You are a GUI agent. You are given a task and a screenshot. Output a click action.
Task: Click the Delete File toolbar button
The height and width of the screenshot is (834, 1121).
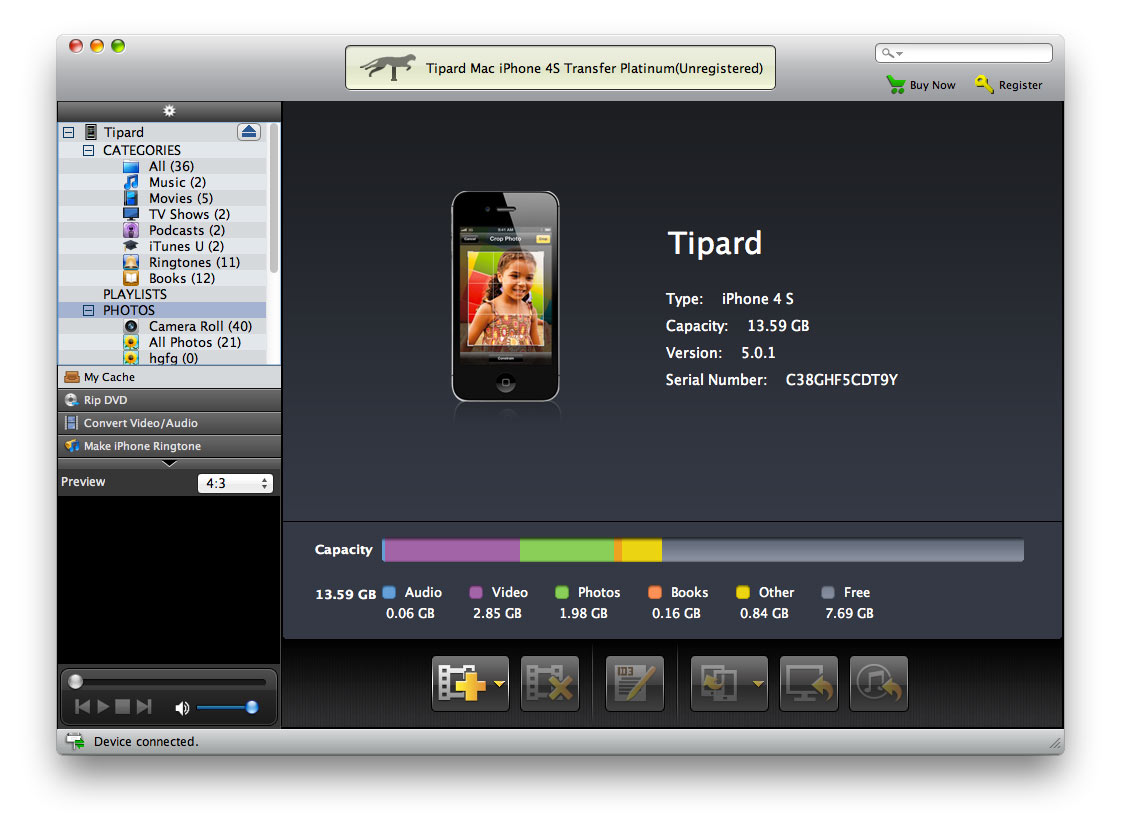click(549, 683)
